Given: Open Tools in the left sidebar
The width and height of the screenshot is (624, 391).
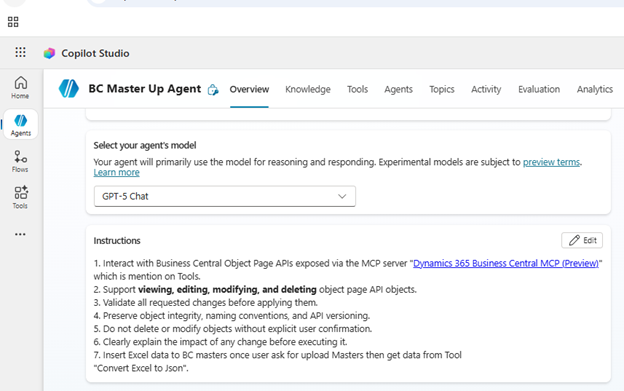Looking at the screenshot, I should [x=20, y=197].
